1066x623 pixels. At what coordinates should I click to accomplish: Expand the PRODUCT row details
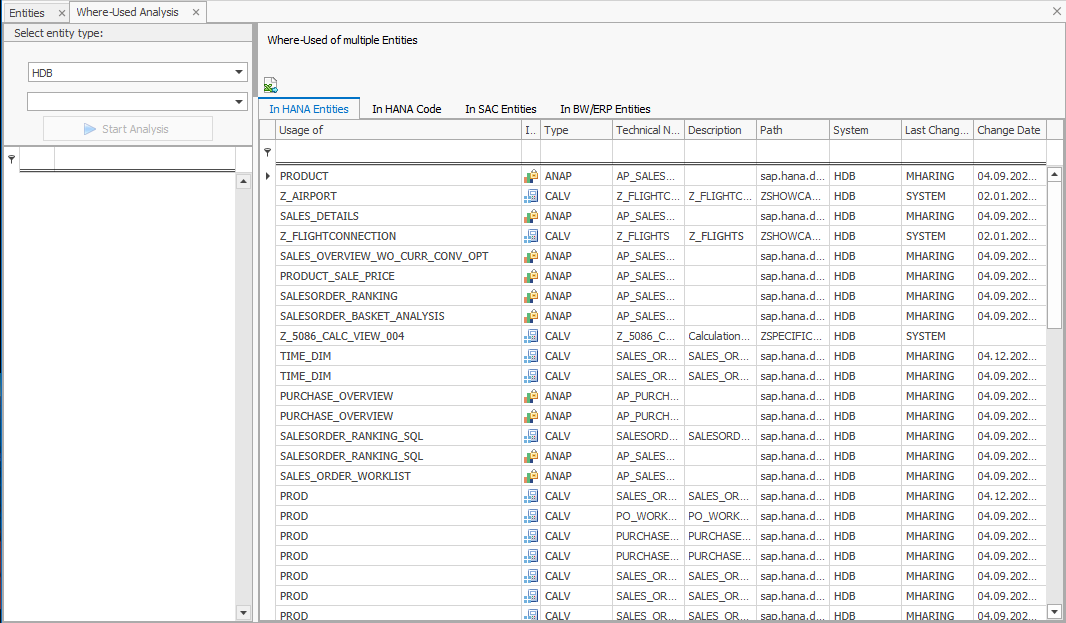tap(268, 176)
